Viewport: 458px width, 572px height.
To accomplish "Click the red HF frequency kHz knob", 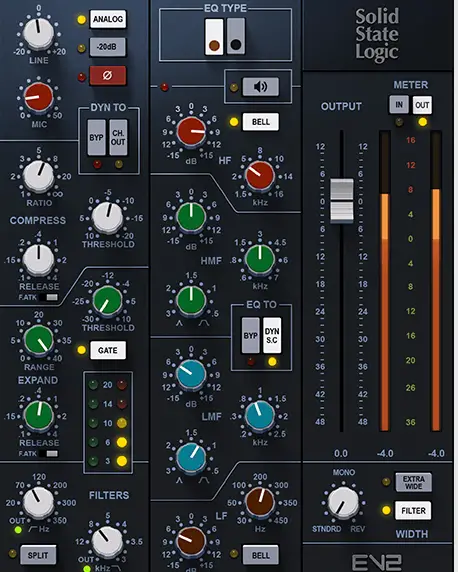I will tap(260, 176).
